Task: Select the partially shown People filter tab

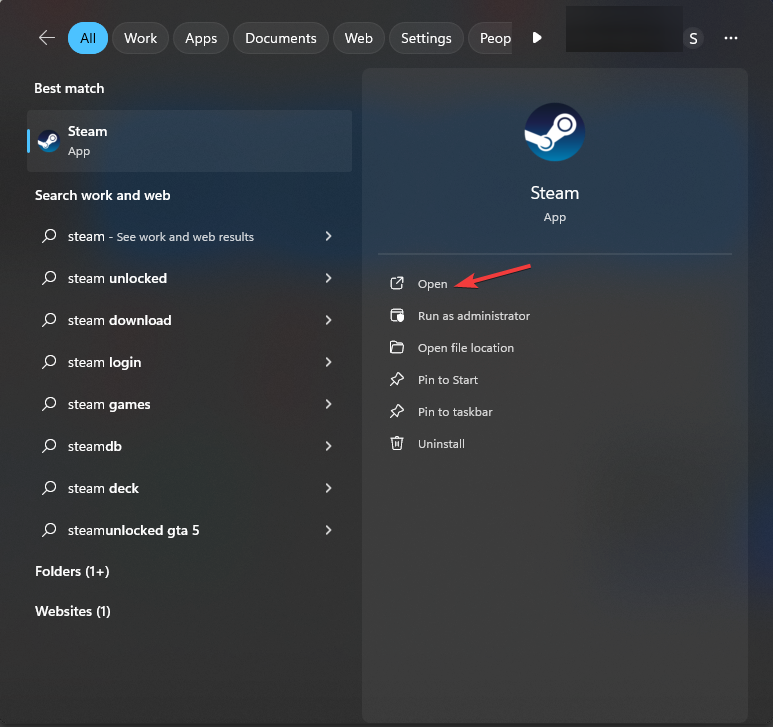Action: point(490,38)
